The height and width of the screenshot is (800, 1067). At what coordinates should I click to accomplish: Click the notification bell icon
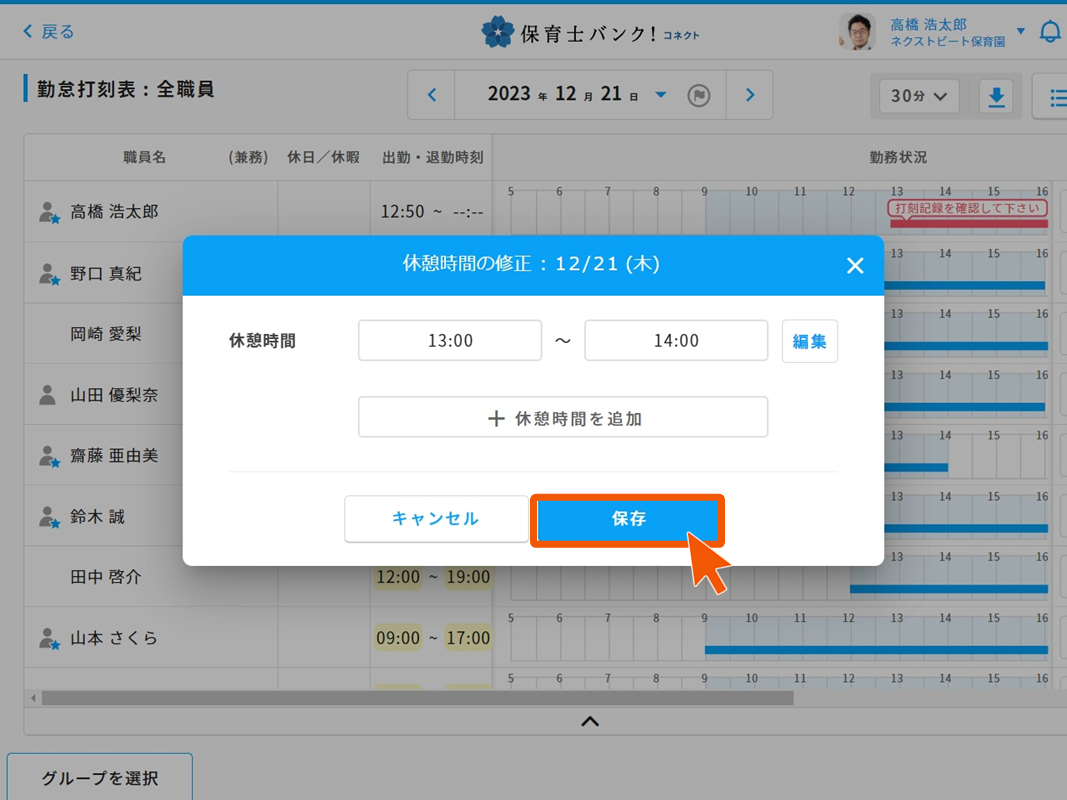click(x=1049, y=30)
